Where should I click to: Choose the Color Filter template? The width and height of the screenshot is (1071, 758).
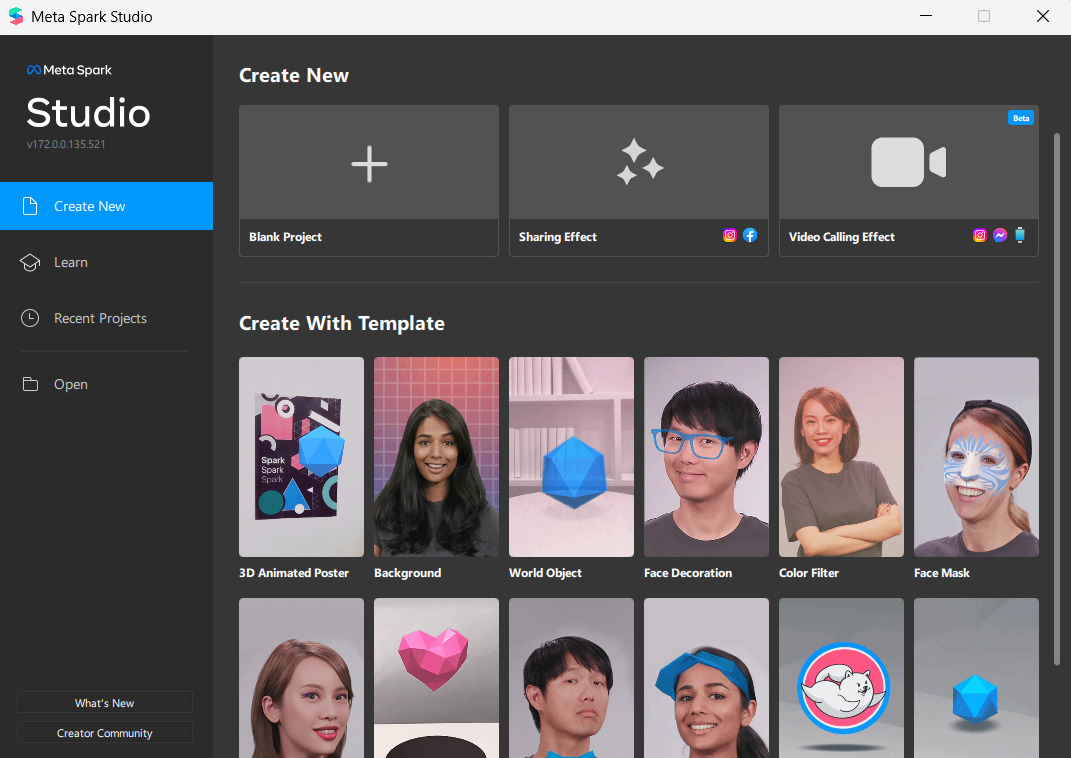tap(841, 457)
